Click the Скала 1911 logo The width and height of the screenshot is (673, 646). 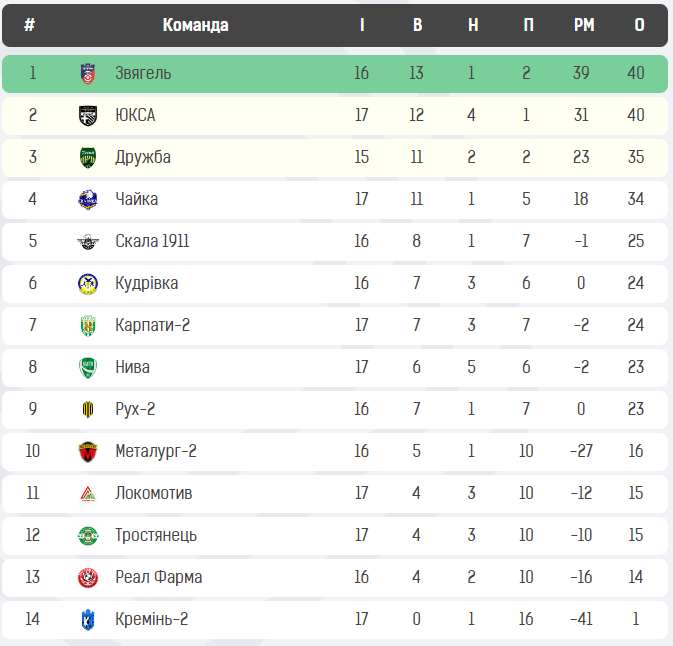pos(88,241)
